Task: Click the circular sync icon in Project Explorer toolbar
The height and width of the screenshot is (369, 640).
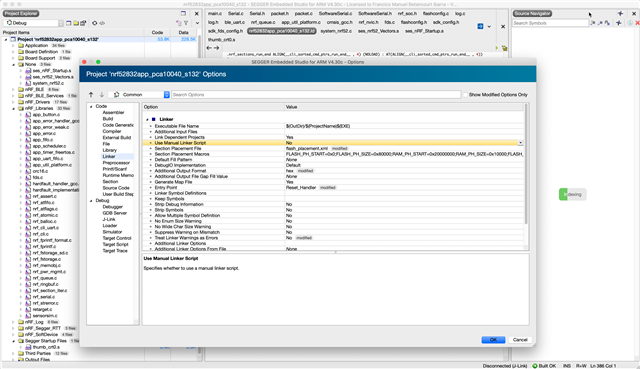Action: click(94, 23)
